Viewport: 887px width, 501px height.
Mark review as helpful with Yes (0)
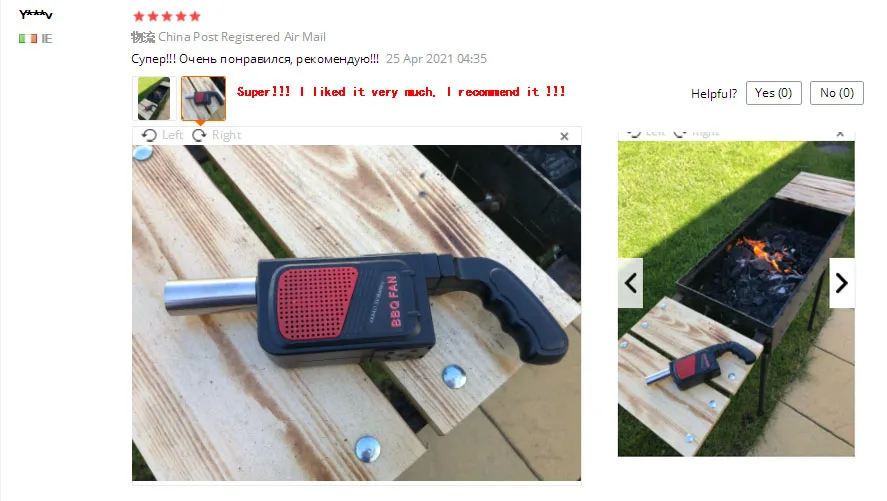(x=773, y=93)
